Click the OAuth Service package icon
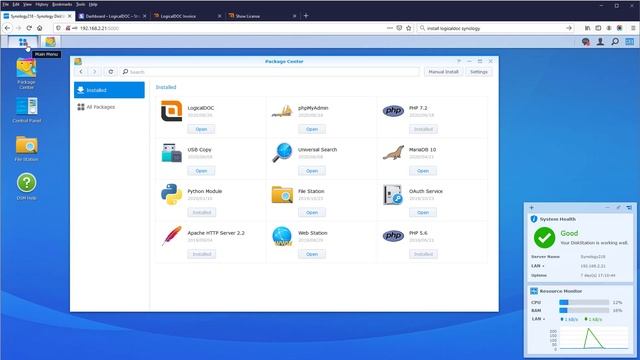The image size is (640, 360). coord(393,195)
